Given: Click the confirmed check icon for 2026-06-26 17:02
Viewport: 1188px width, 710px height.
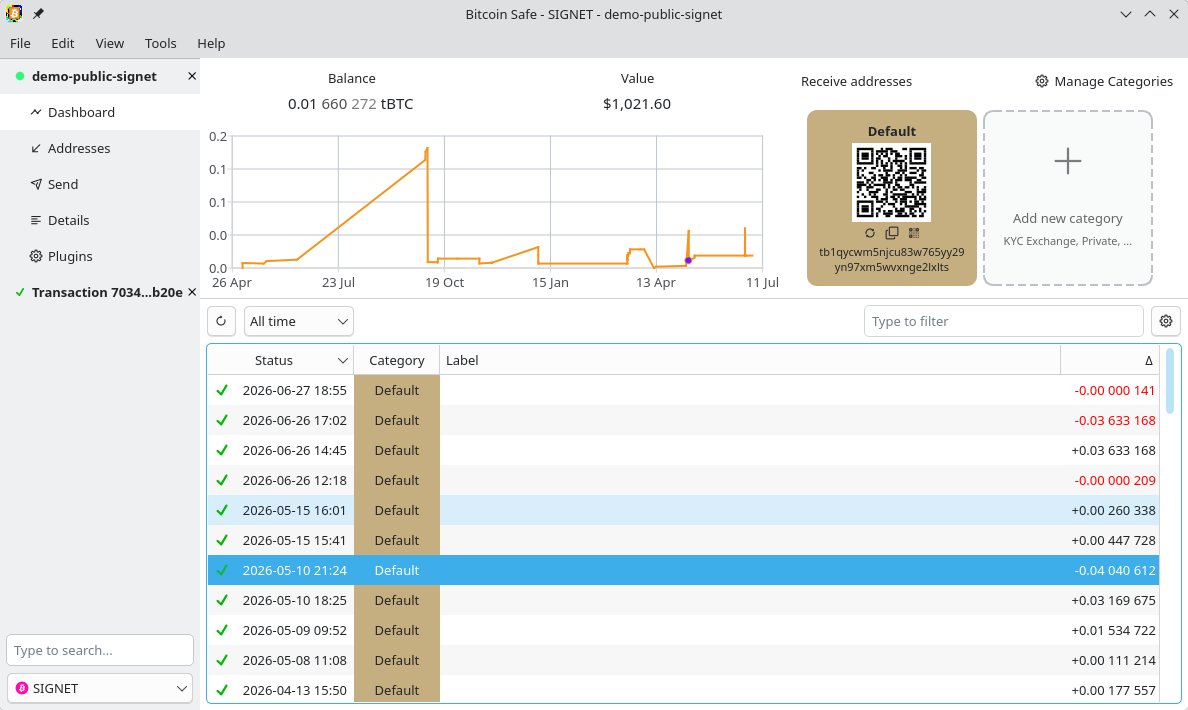Looking at the screenshot, I should 222,421.
